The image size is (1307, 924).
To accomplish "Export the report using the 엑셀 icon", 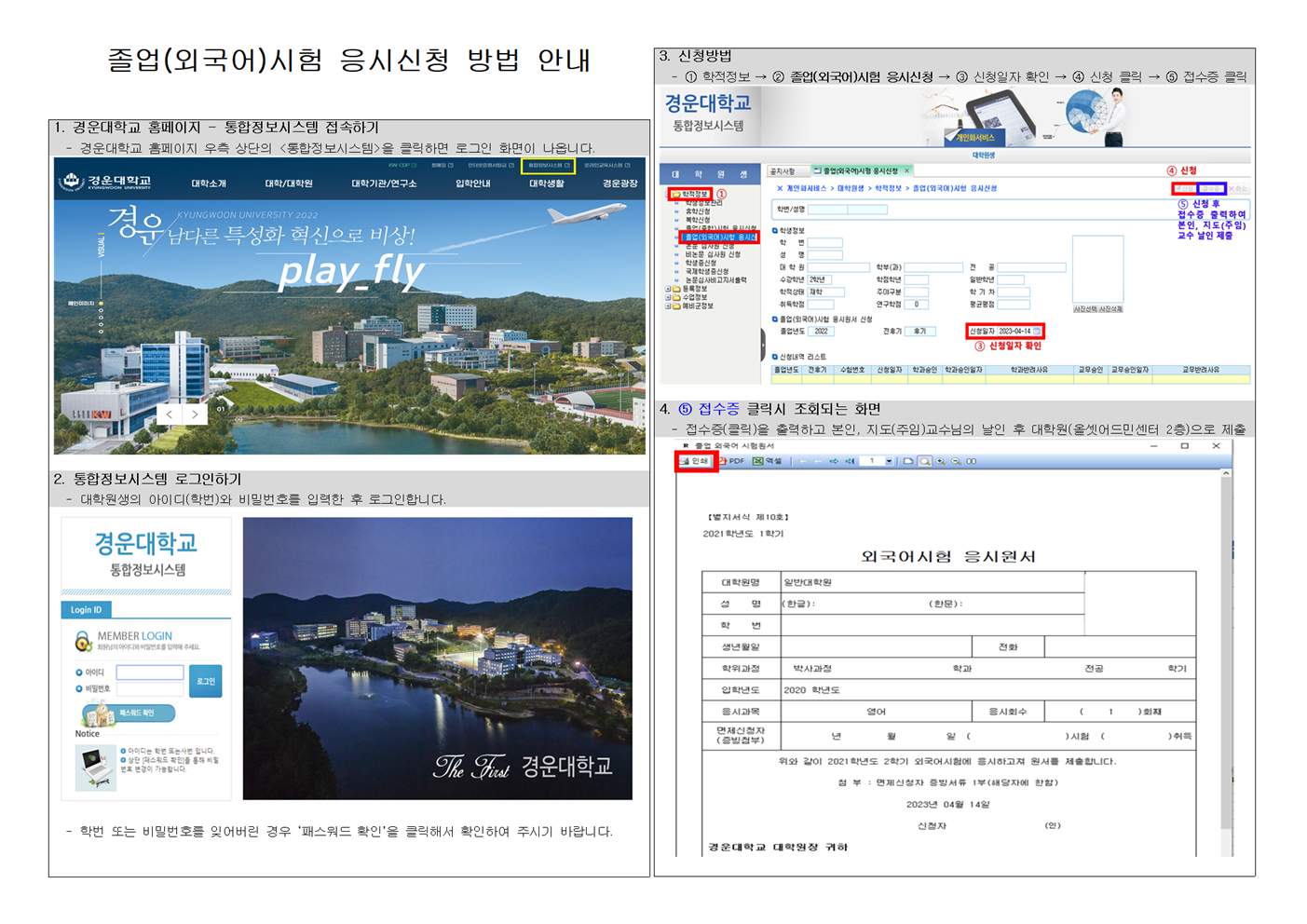I will coord(768,461).
